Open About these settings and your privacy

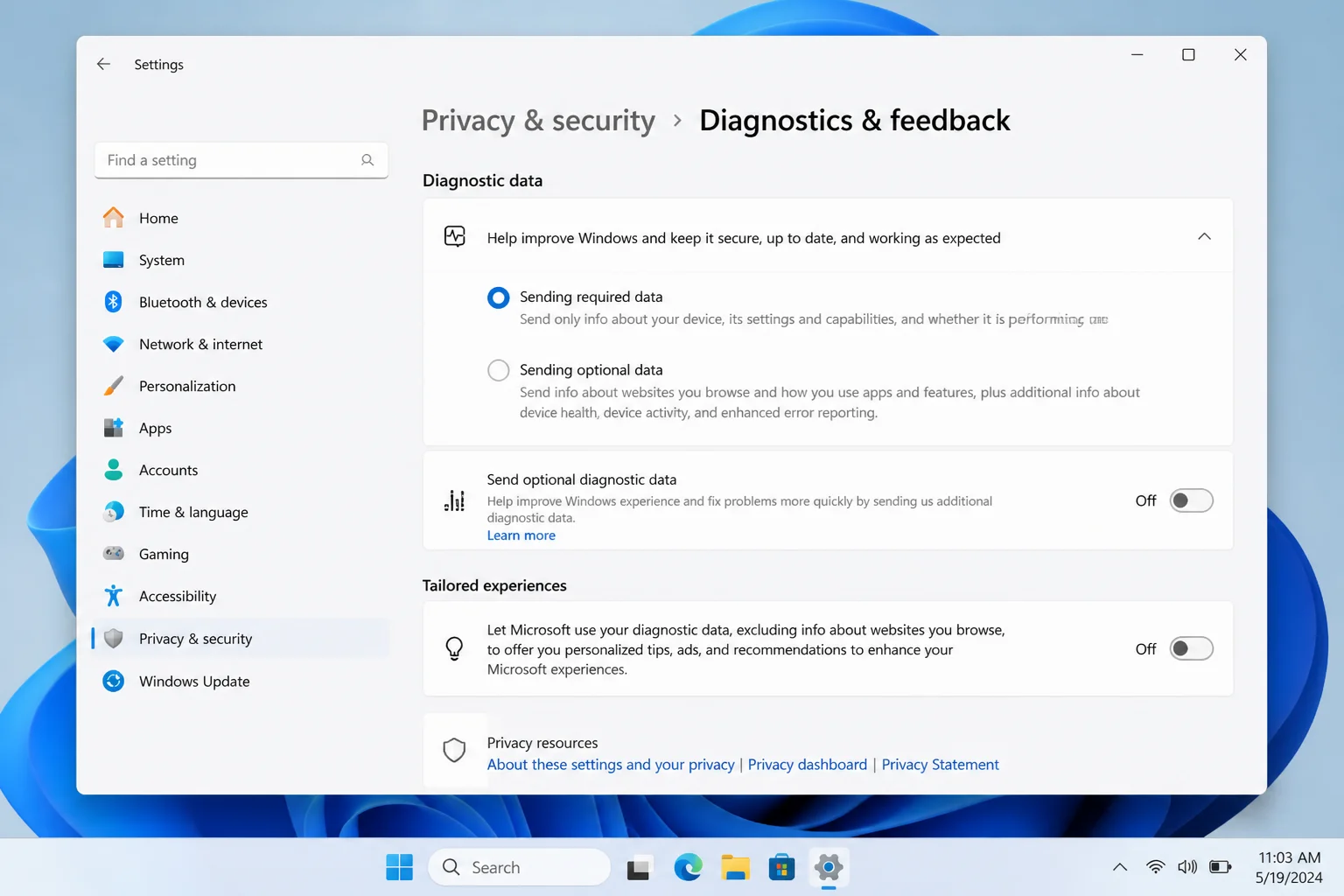point(611,765)
